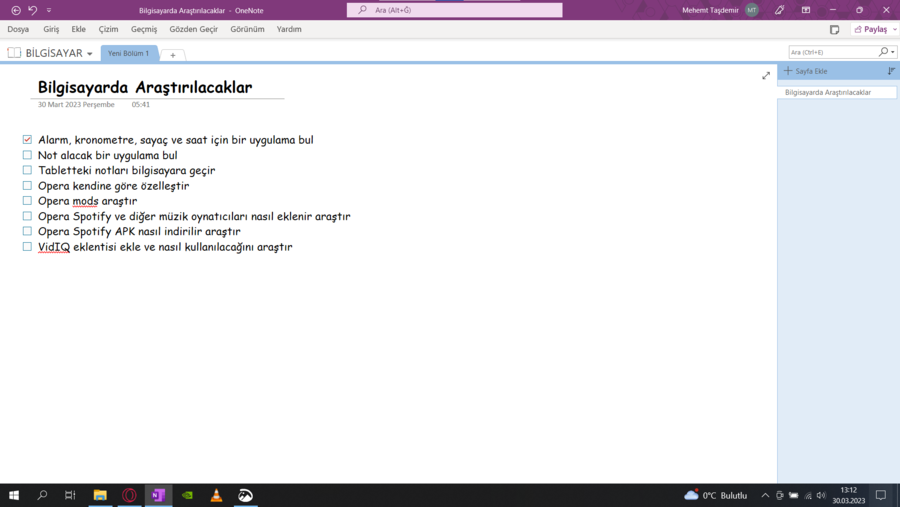Add a new section with plus tab
The image size is (900, 507).
pyautogui.click(x=173, y=55)
